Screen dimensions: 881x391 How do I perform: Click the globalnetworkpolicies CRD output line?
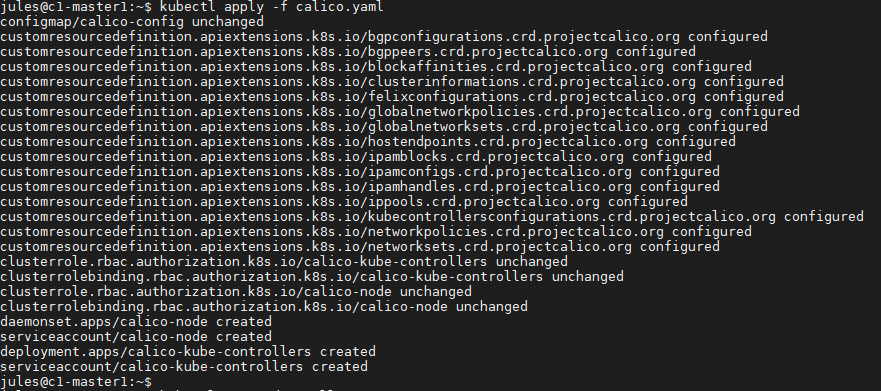click(399, 112)
